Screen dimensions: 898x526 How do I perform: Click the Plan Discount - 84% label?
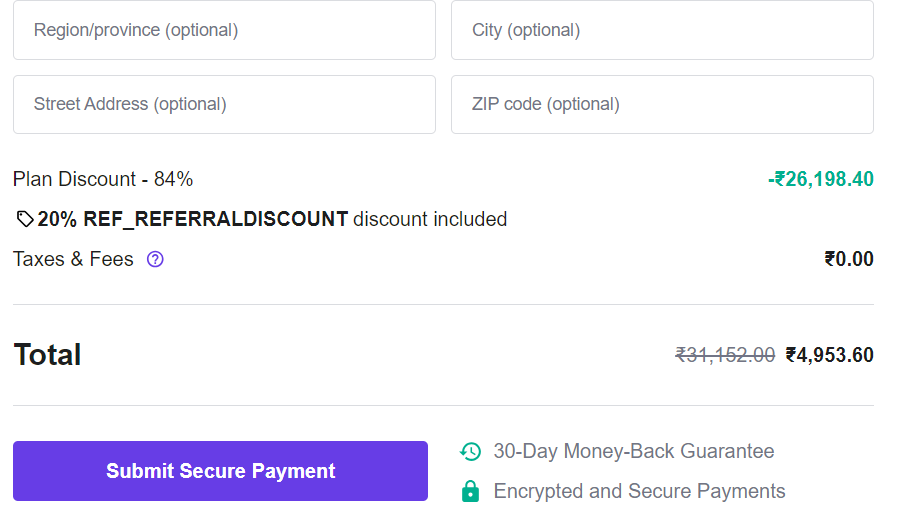[103, 179]
